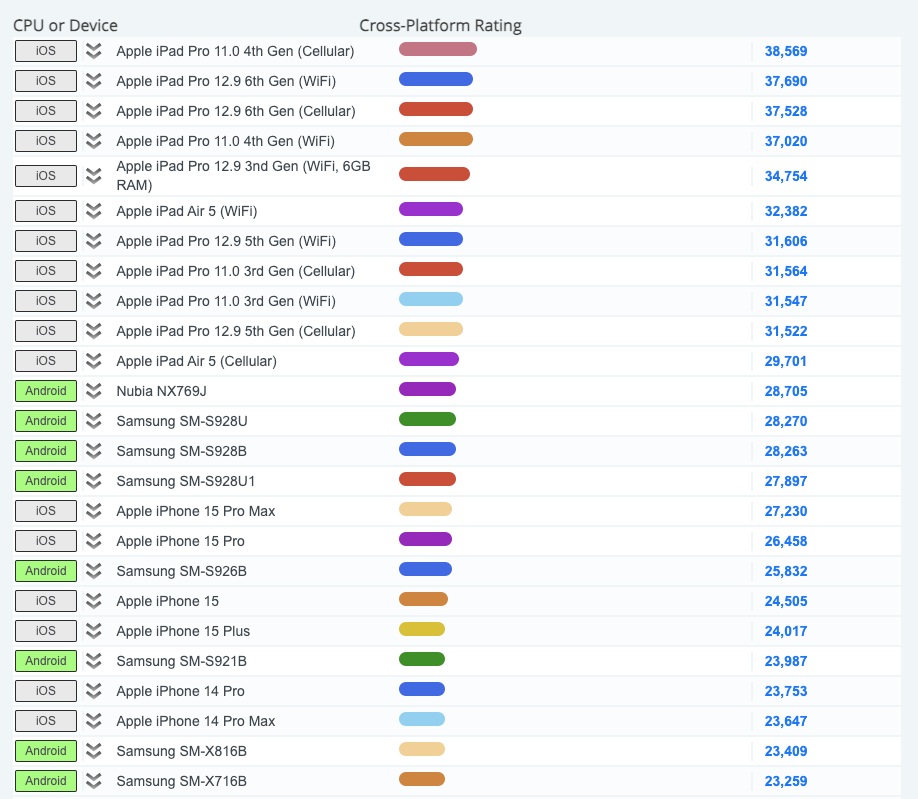
Task: Open rating 25,832 link
Action: 786,571
